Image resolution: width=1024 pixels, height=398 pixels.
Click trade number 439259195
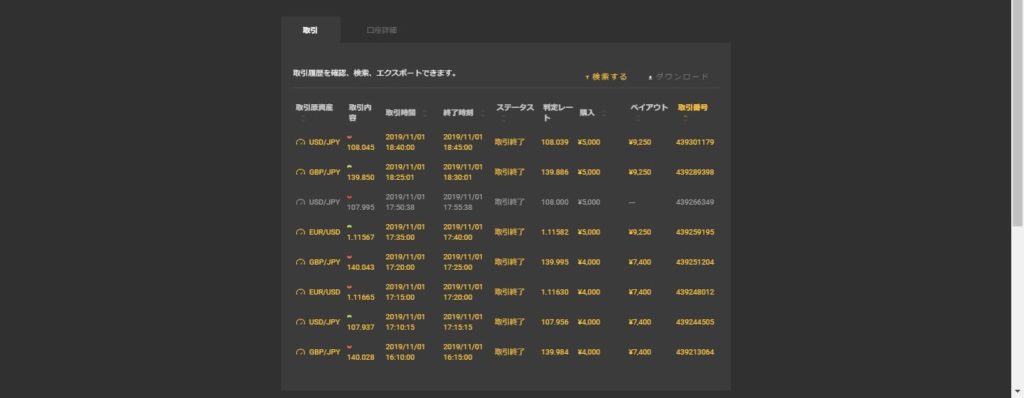695,233
